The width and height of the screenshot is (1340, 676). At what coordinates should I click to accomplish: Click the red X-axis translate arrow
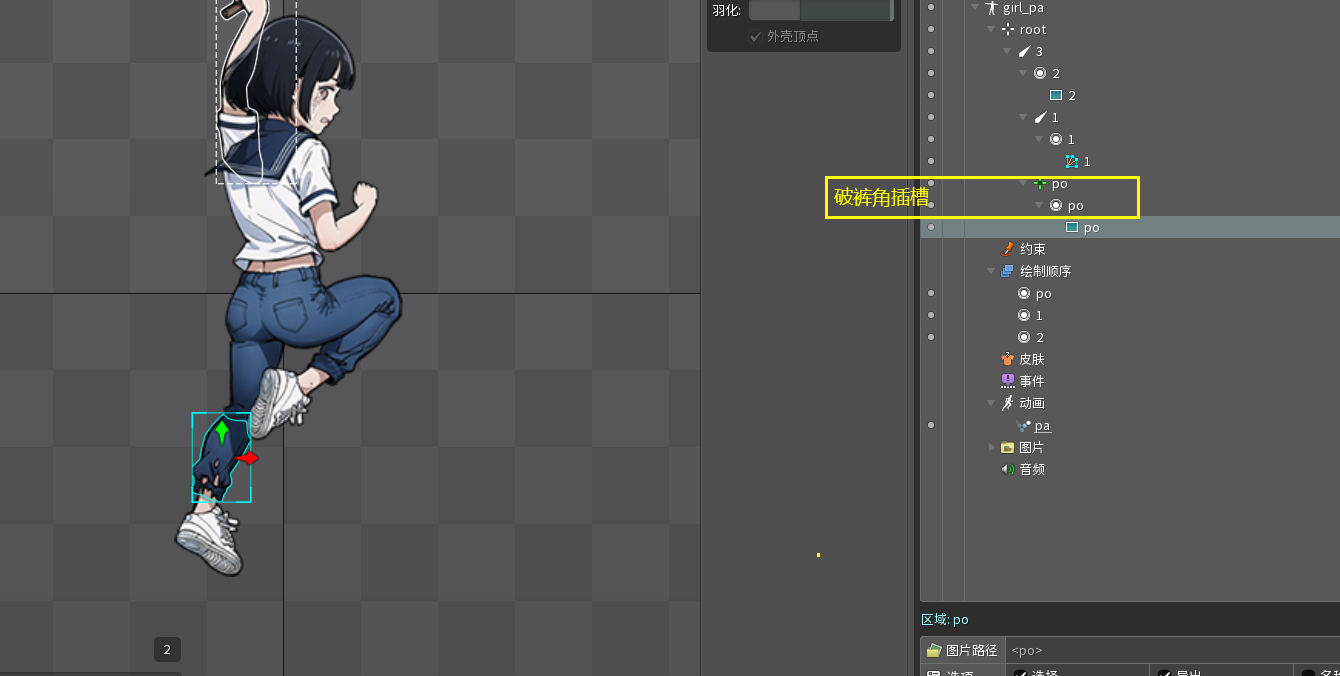click(x=248, y=458)
